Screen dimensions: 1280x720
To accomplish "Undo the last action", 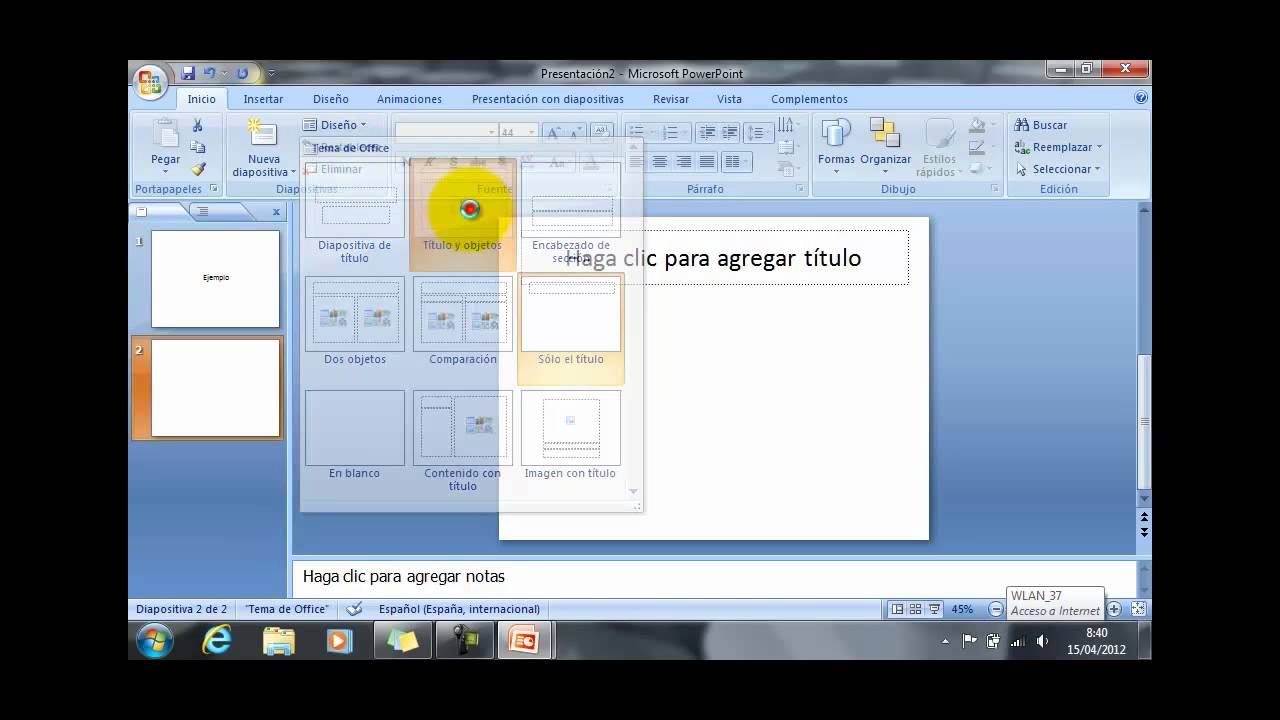I will click(209, 73).
